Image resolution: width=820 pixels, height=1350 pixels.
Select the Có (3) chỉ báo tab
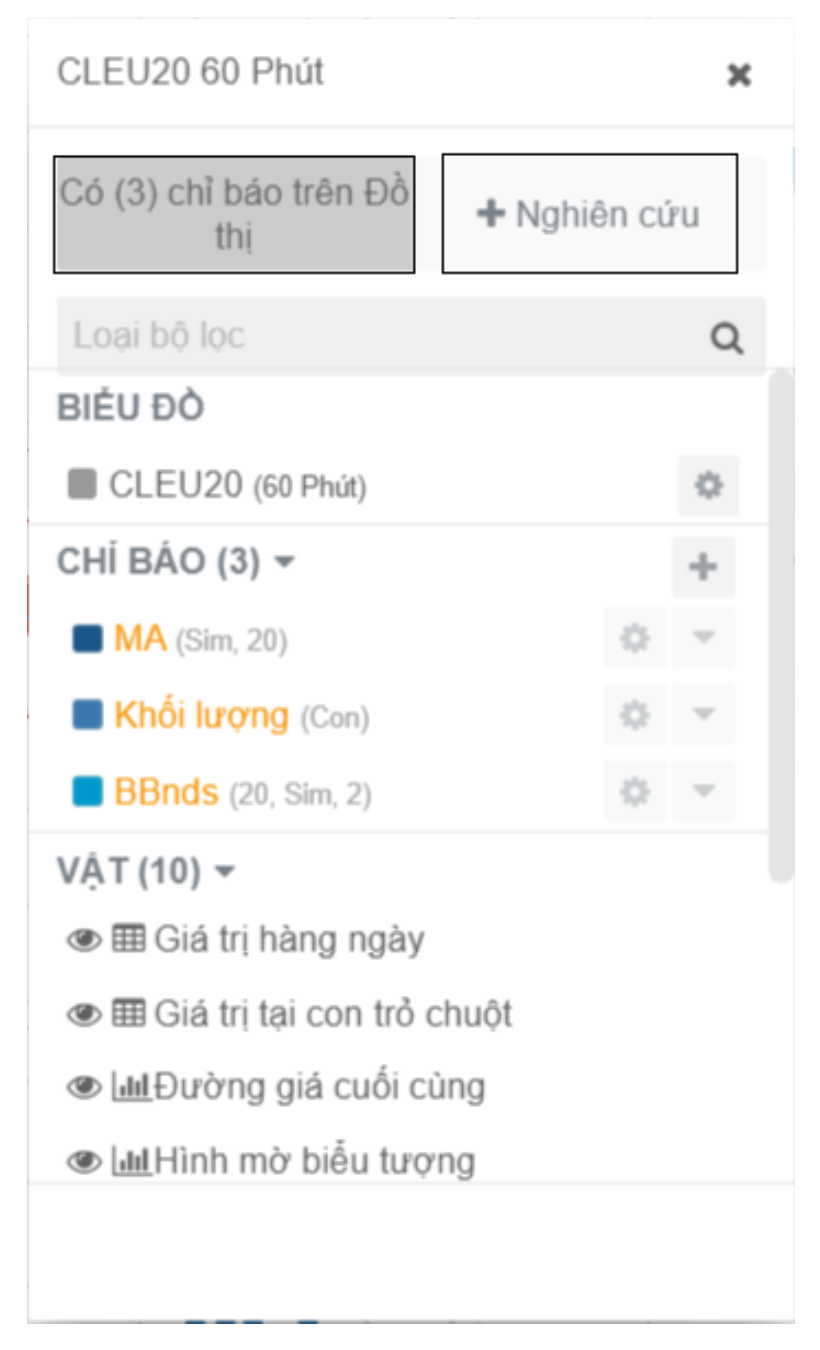pos(234,214)
